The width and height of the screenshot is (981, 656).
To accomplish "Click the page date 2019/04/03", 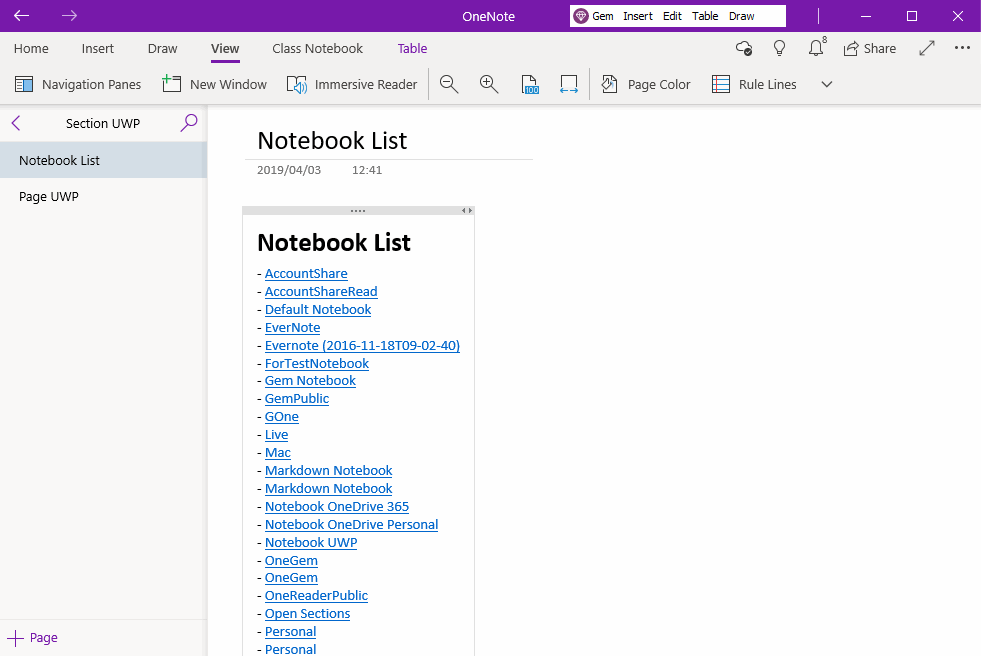I will click(289, 170).
